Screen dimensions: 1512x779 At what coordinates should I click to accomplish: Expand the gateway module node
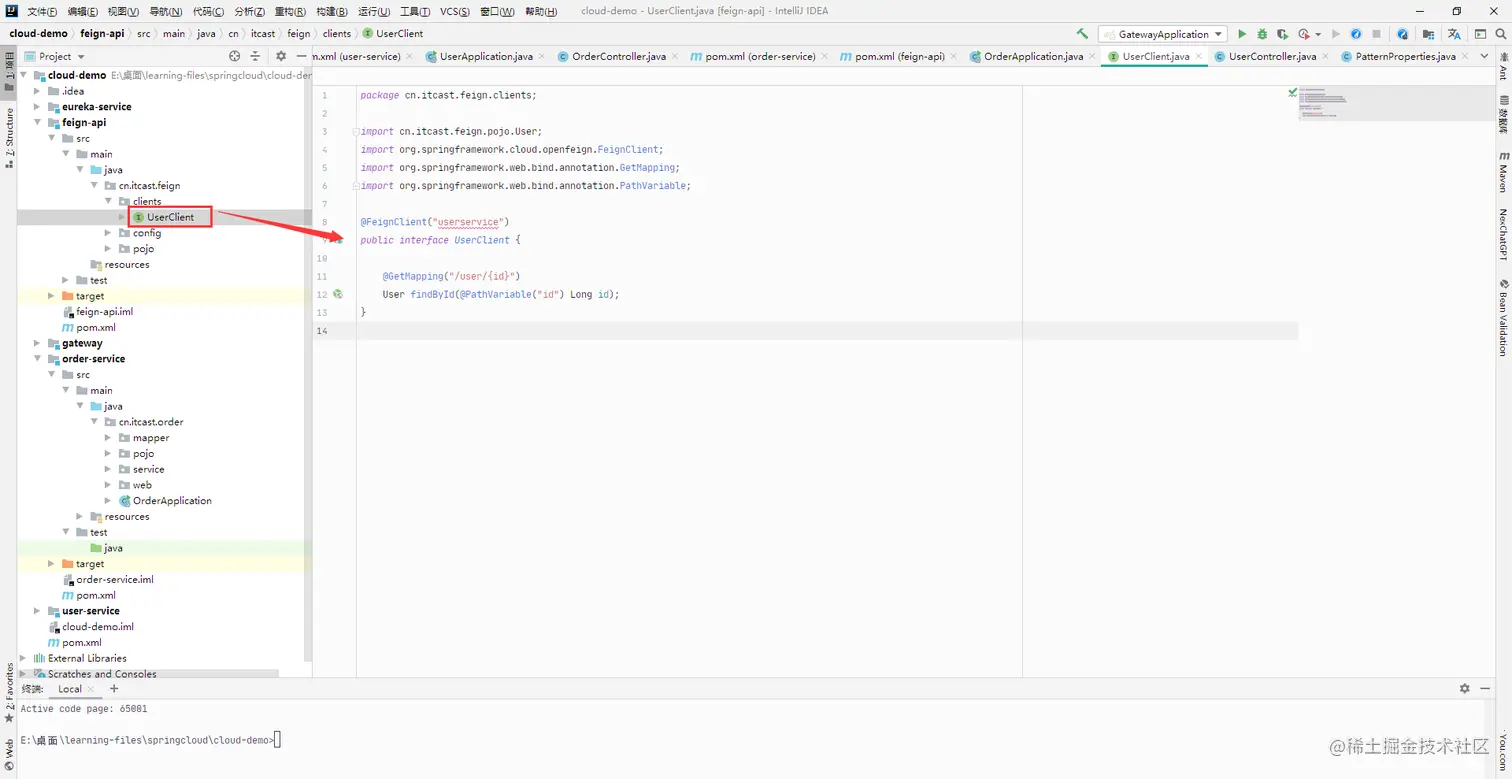coord(38,343)
